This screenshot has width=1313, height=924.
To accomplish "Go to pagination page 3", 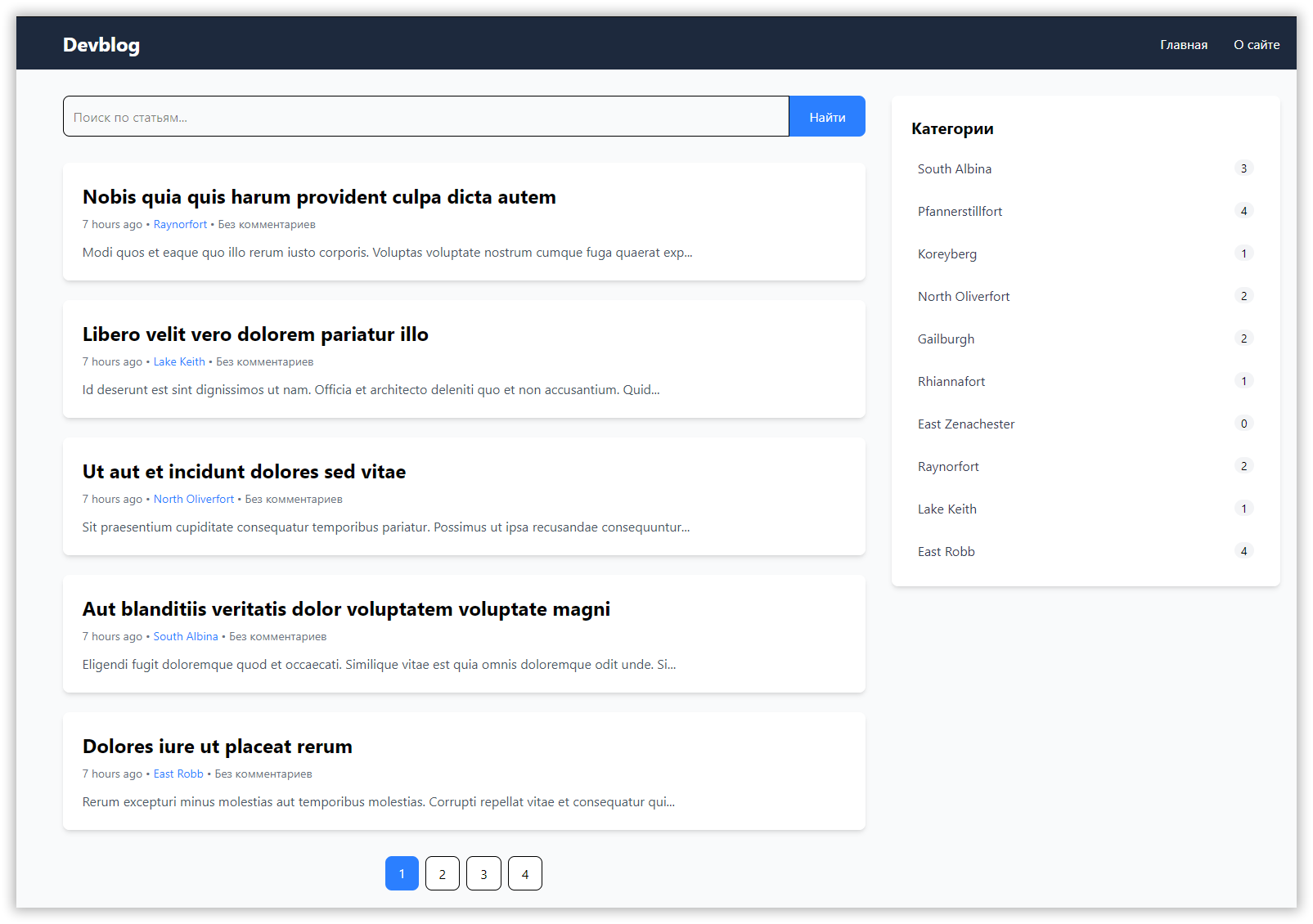I will 483,874.
